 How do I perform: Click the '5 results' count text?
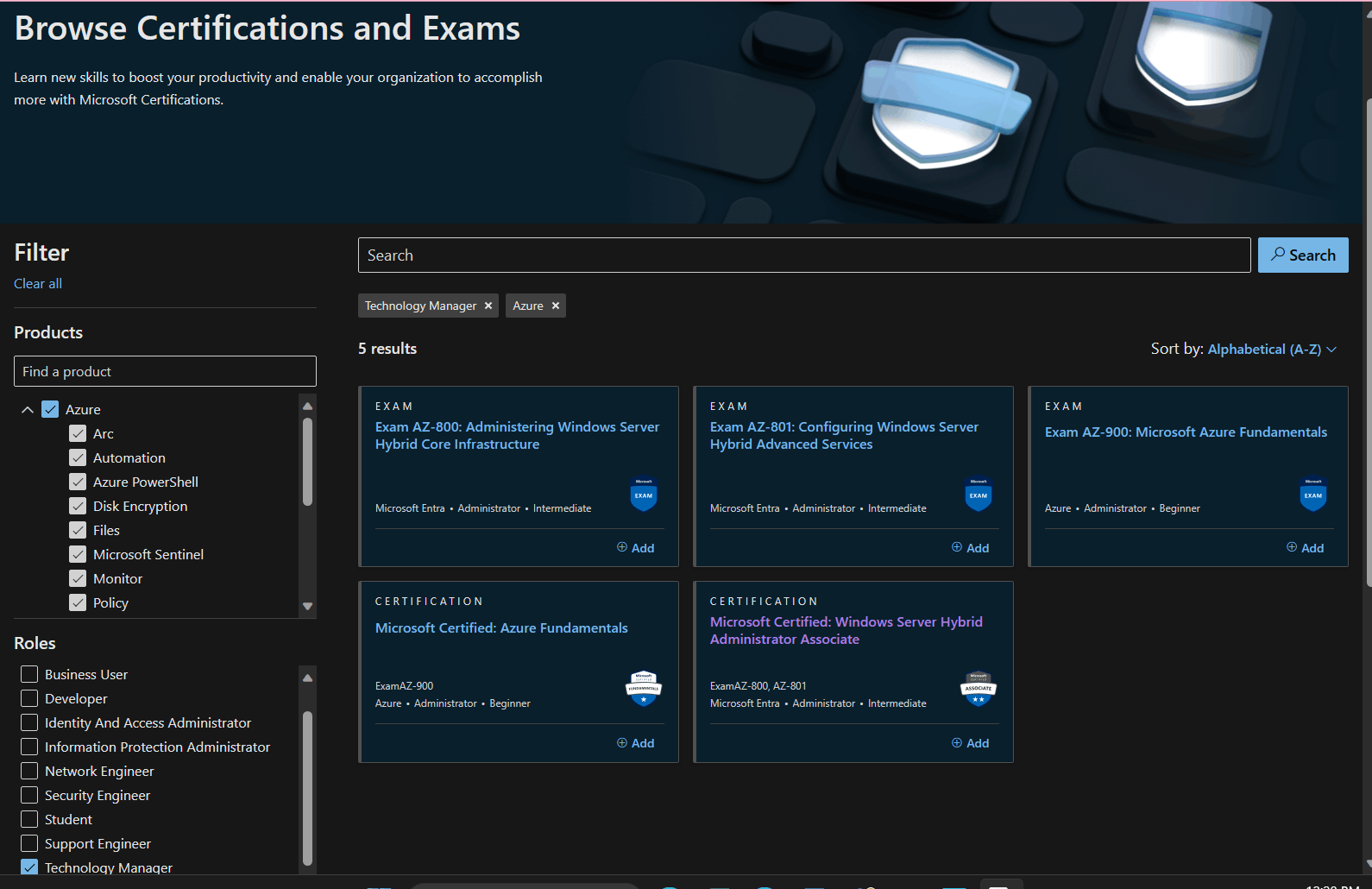click(387, 349)
